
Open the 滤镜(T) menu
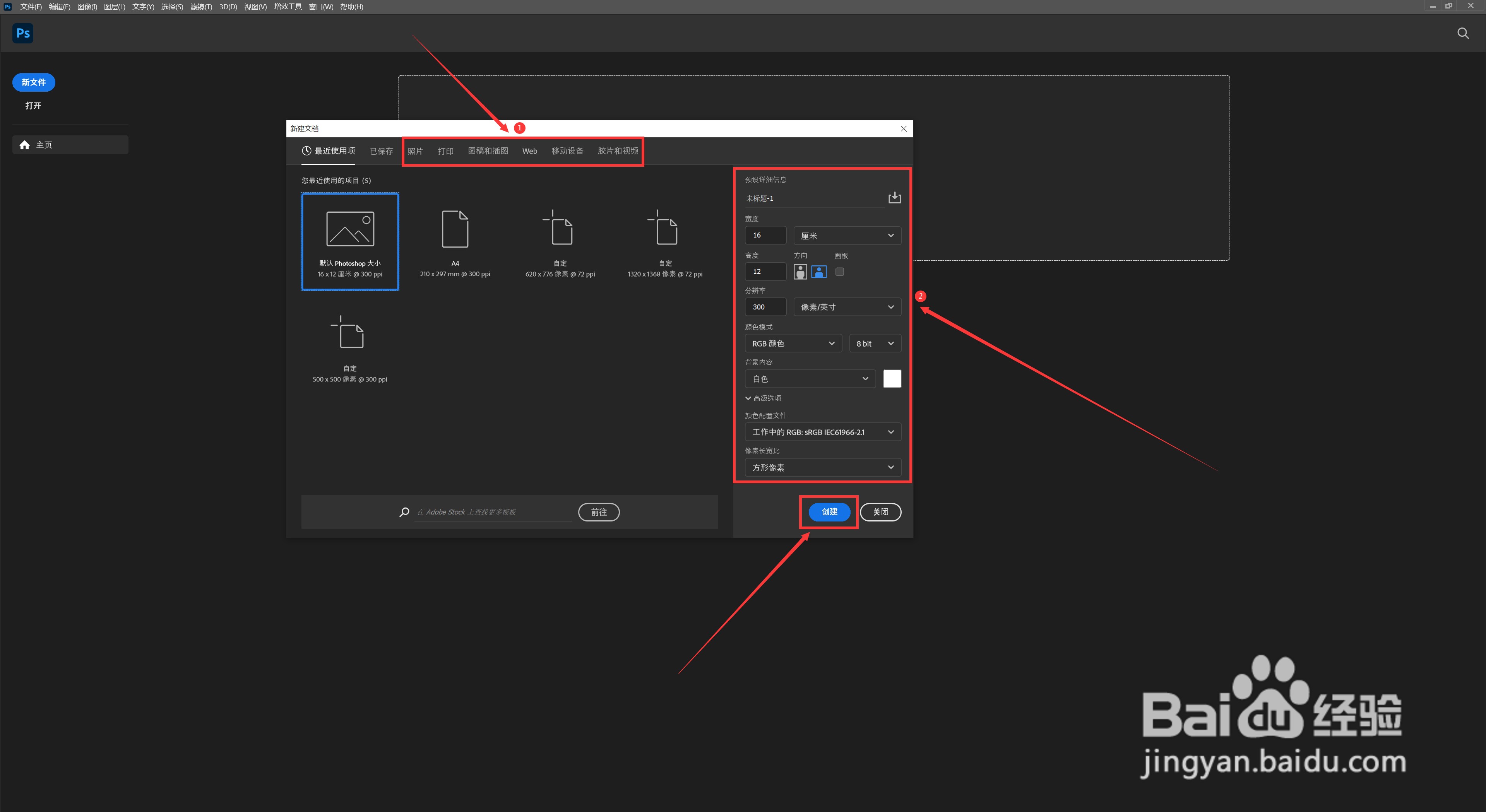coord(201,7)
